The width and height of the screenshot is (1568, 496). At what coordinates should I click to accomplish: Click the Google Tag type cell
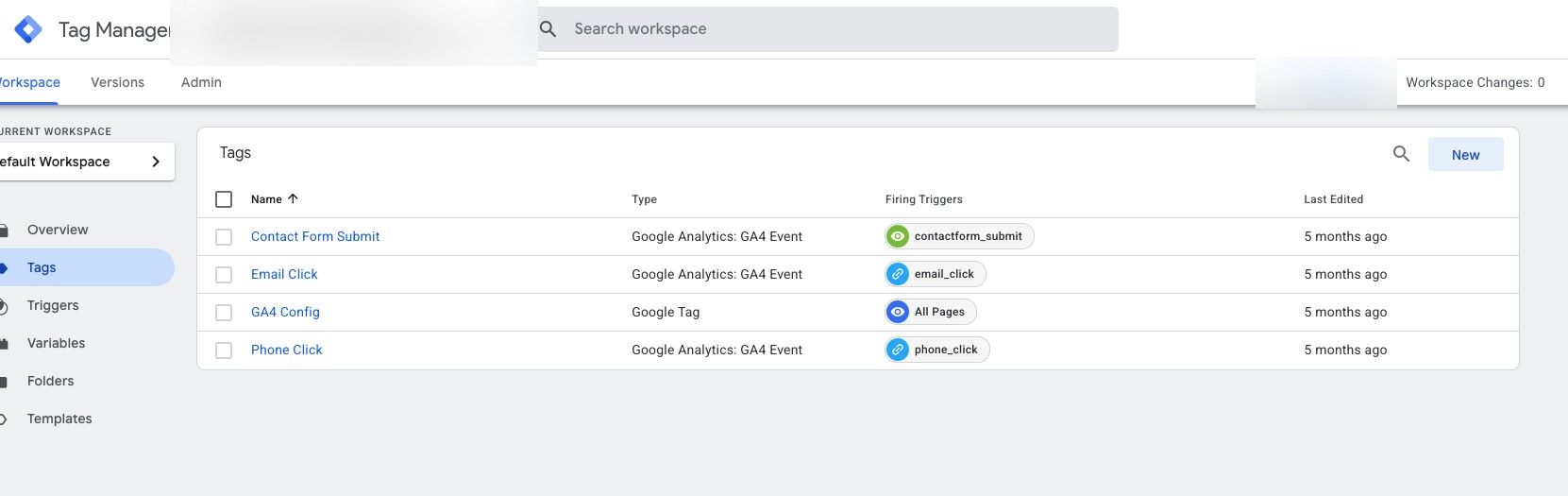[x=666, y=312]
